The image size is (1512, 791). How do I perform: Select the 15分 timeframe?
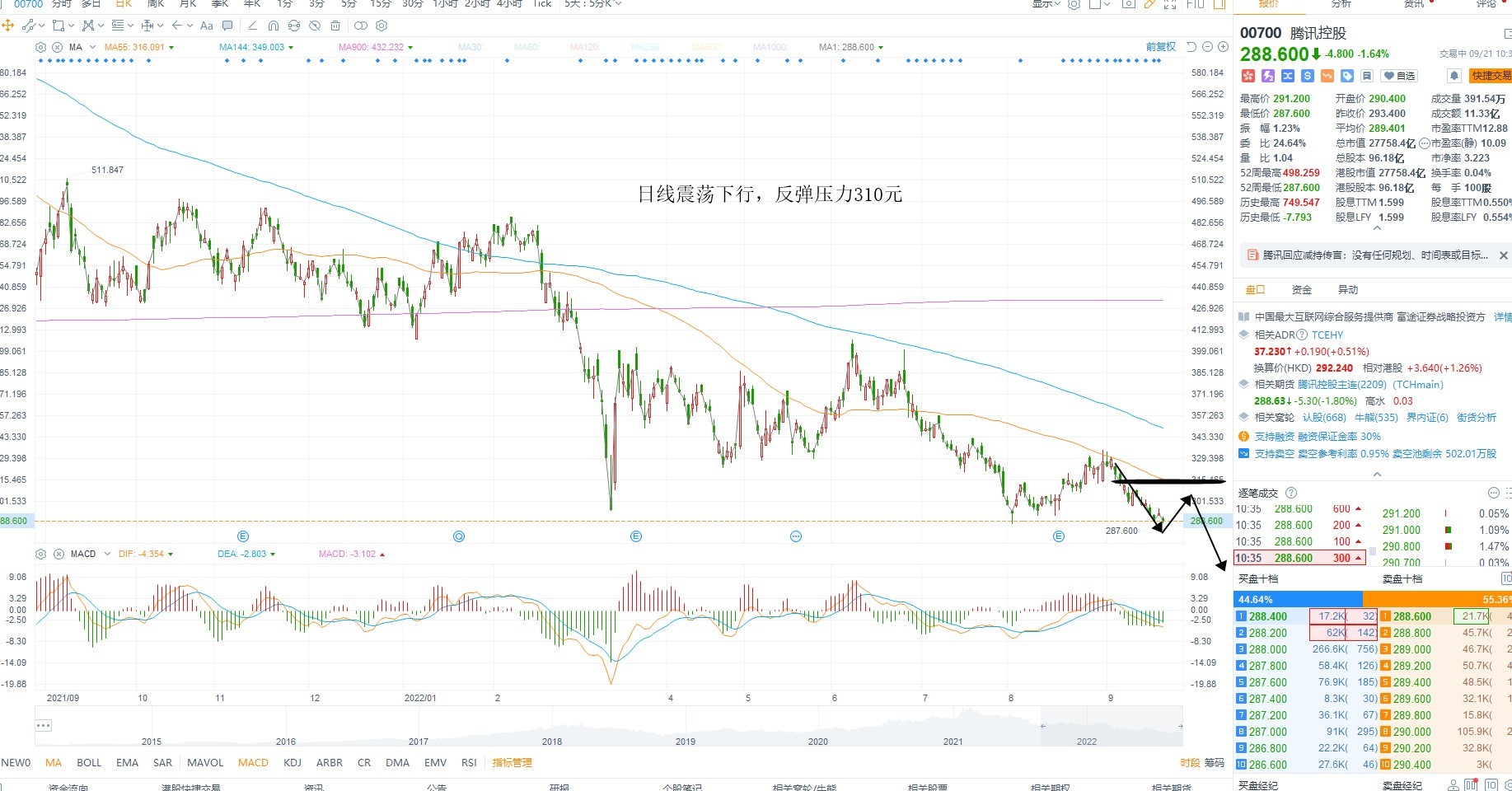tap(380, 4)
